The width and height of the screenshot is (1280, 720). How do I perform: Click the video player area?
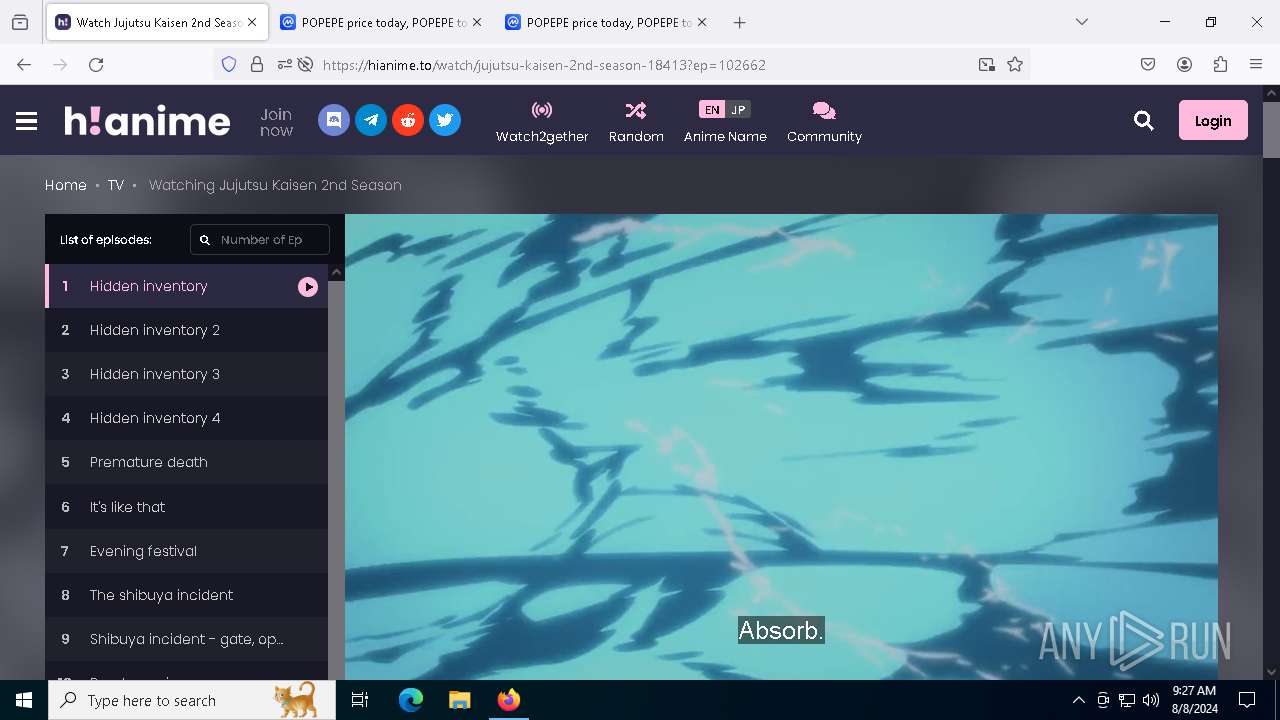pos(781,447)
